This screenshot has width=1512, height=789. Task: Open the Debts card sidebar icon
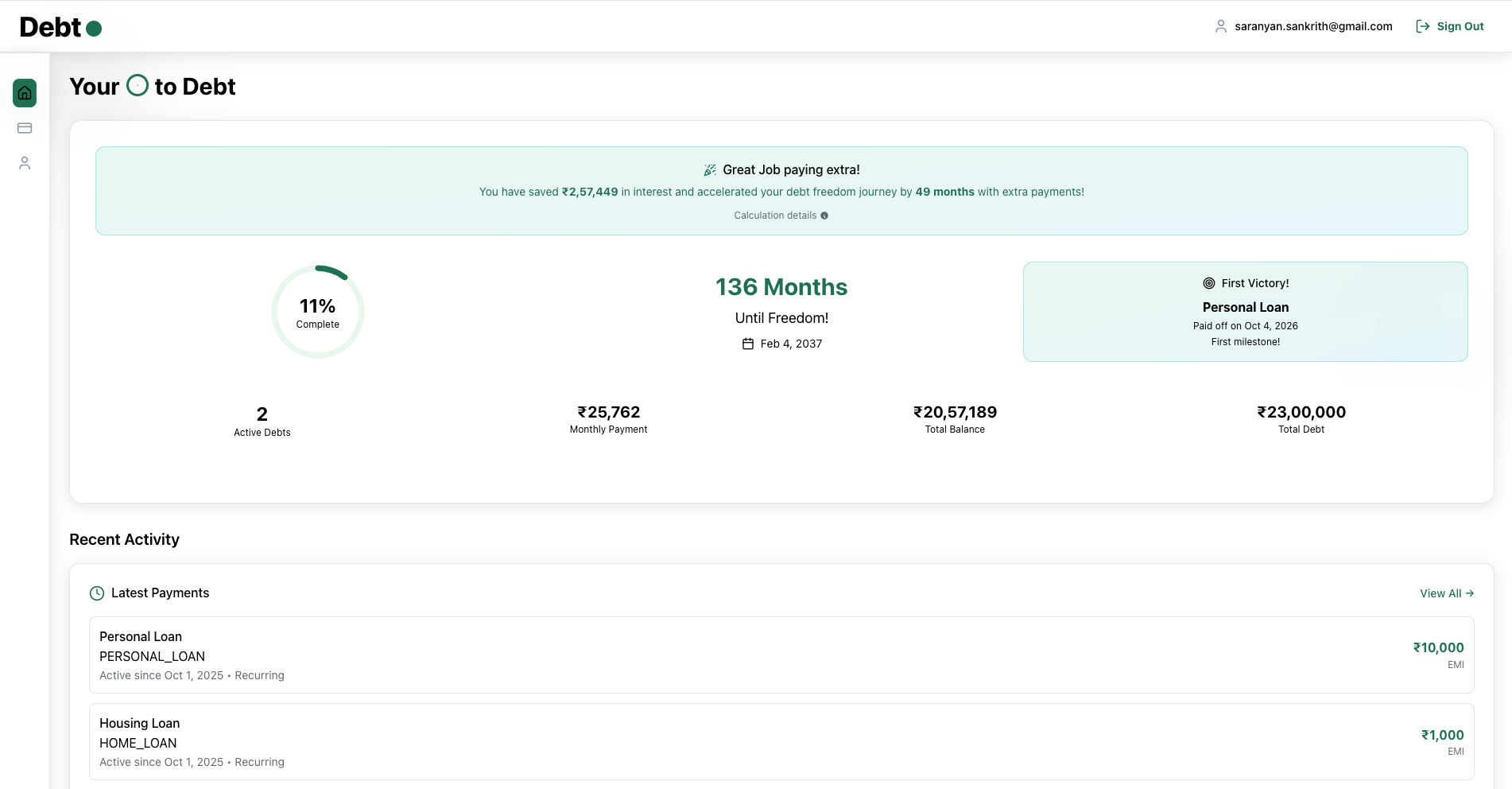tap(25, 128)
